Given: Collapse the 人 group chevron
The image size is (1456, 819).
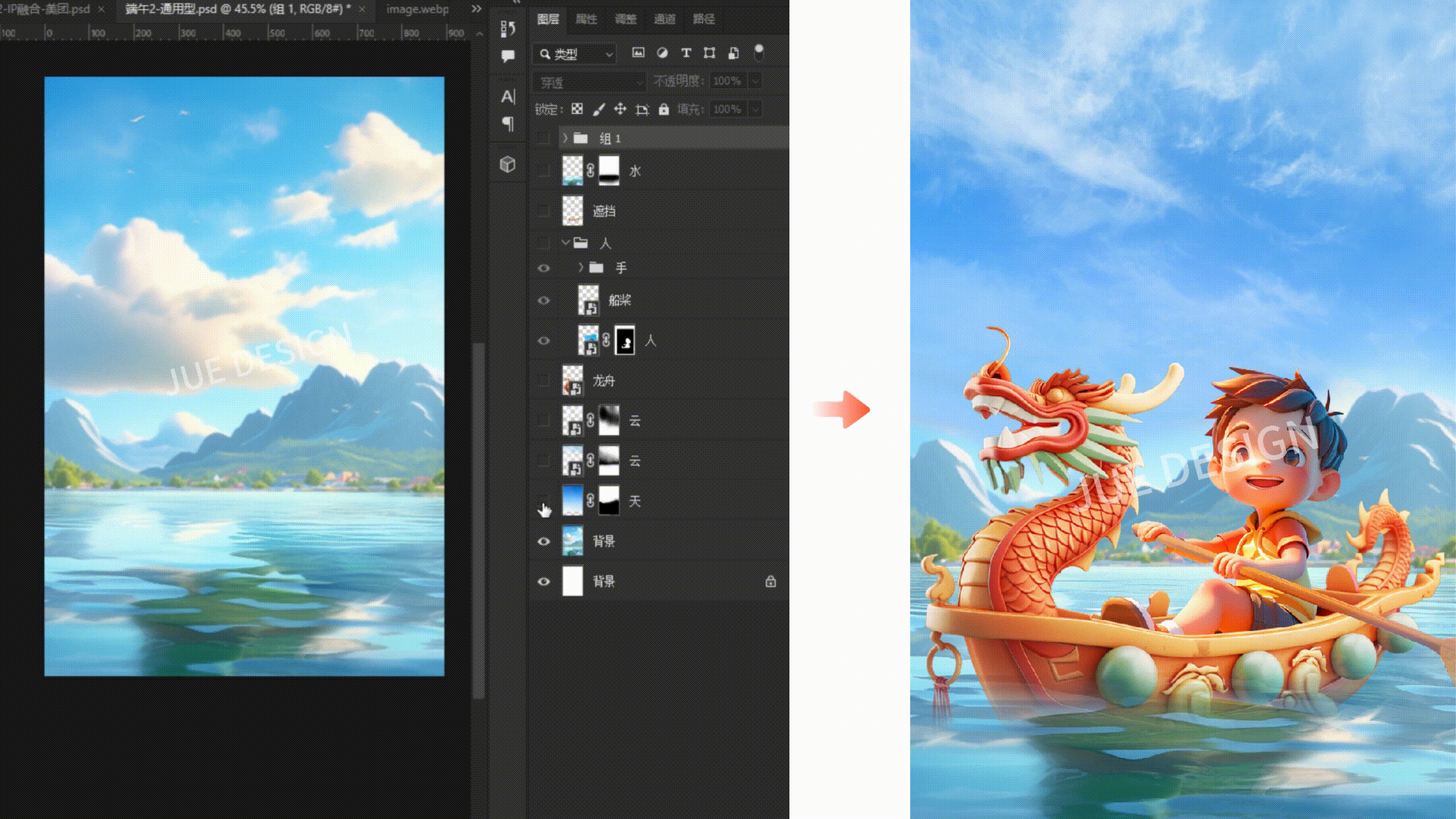Looking at the screenshot, I should [x=565, y=243].
